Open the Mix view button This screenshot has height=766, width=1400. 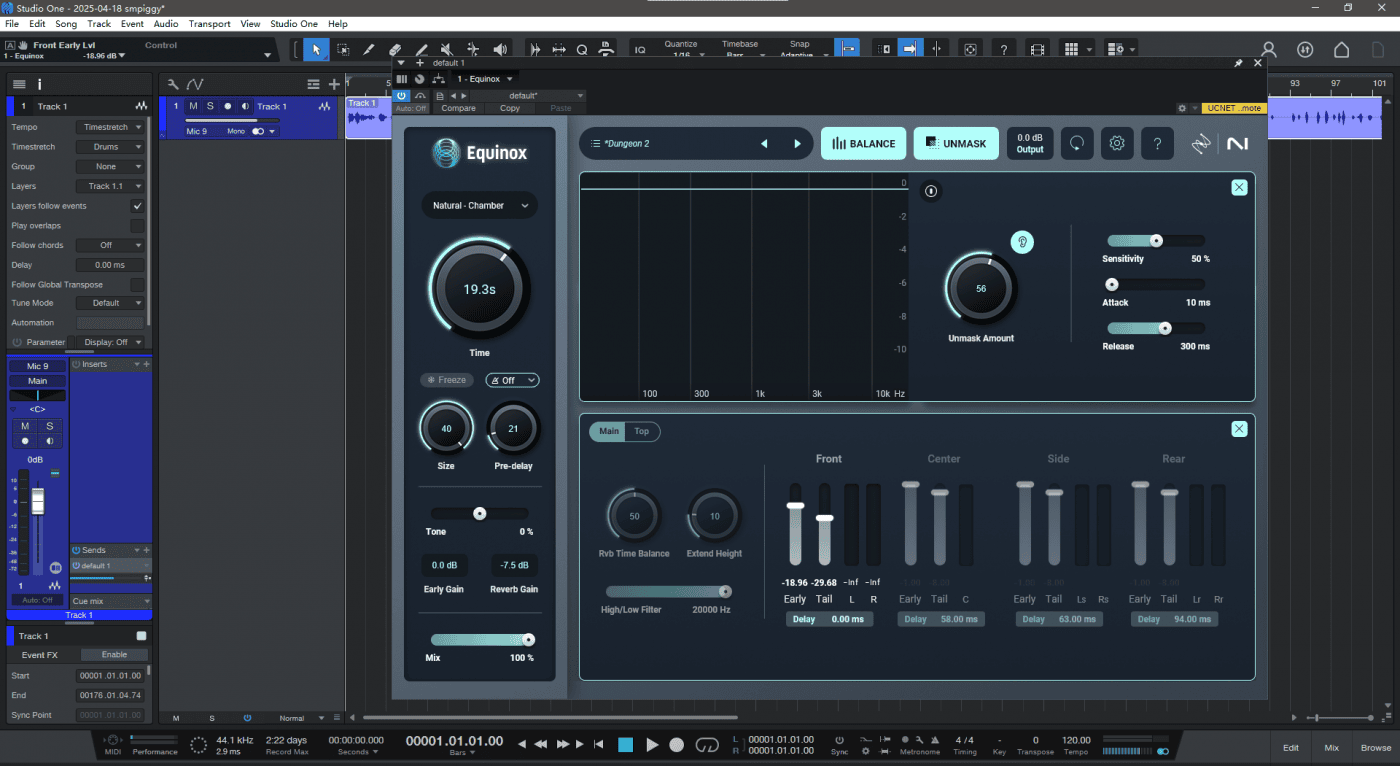(x=1332, y=747)
